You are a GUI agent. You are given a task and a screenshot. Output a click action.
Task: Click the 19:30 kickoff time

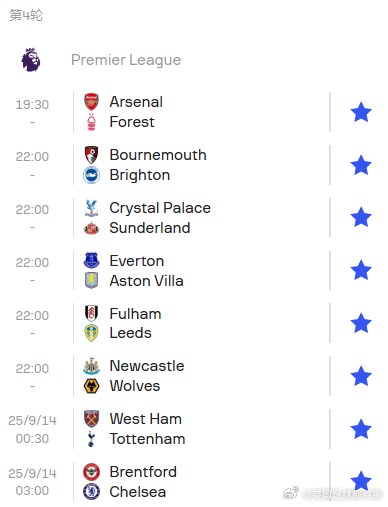(x=32, y=105)
